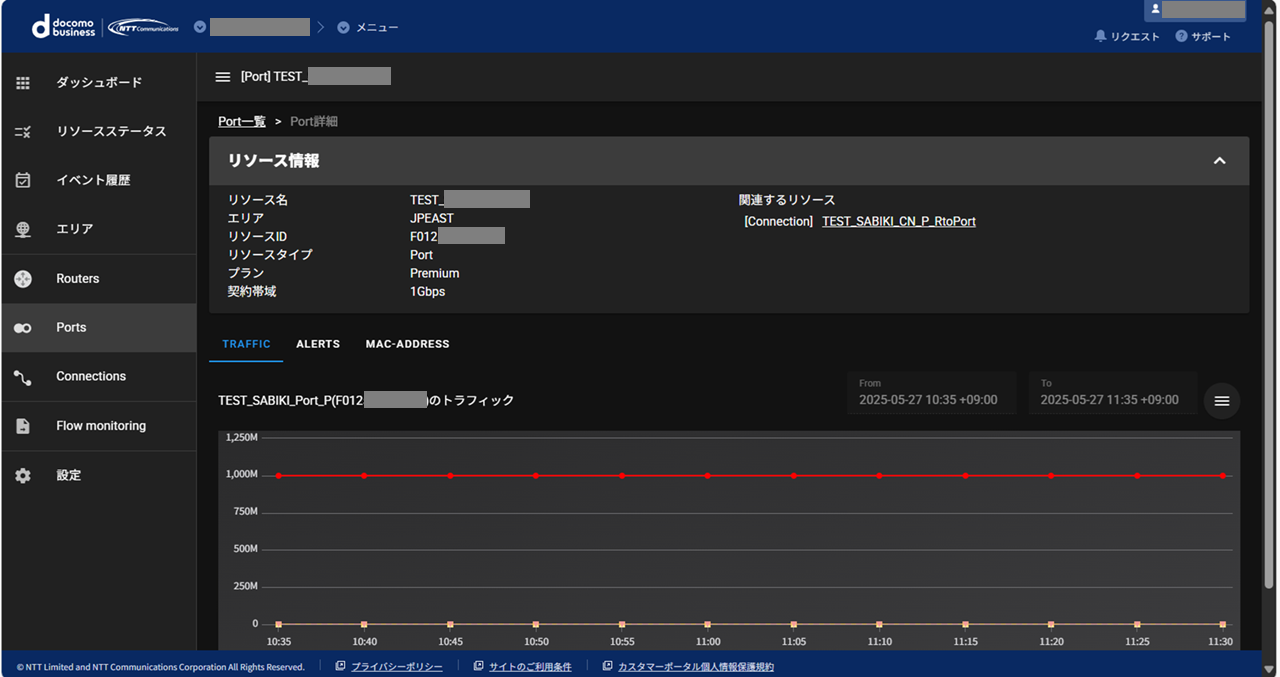
Task: Go back to Port一覧 breadcrumb
Action: click(x=242, y=121)
